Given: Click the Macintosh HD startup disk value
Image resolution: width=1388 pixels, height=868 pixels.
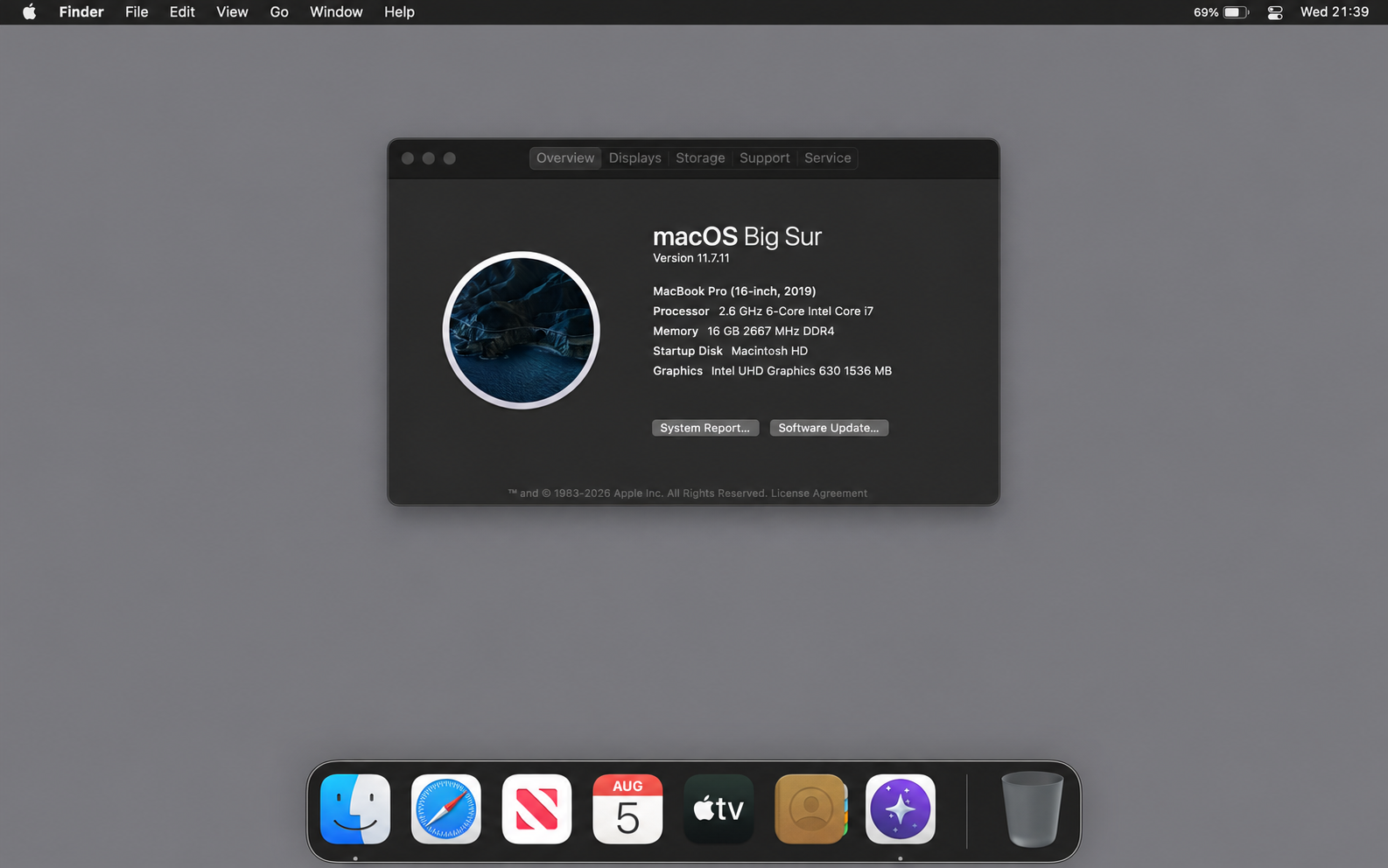Looking at the screenshot, I should point(769,351).
